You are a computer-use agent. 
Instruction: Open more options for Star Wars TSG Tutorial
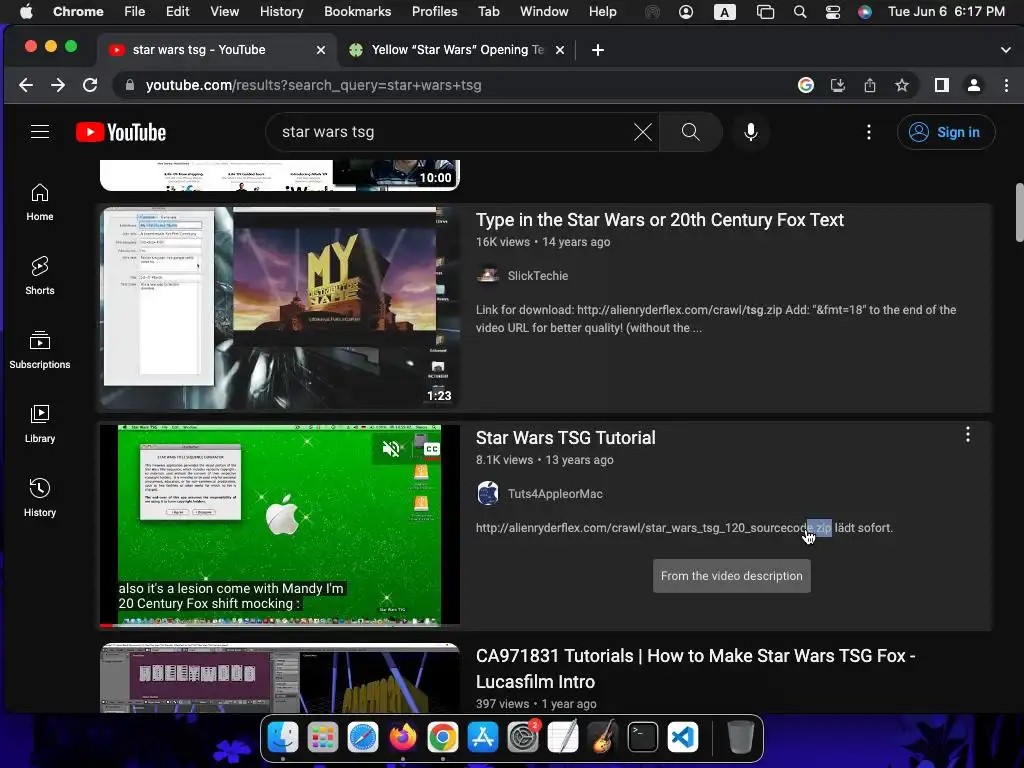point(967,434)
